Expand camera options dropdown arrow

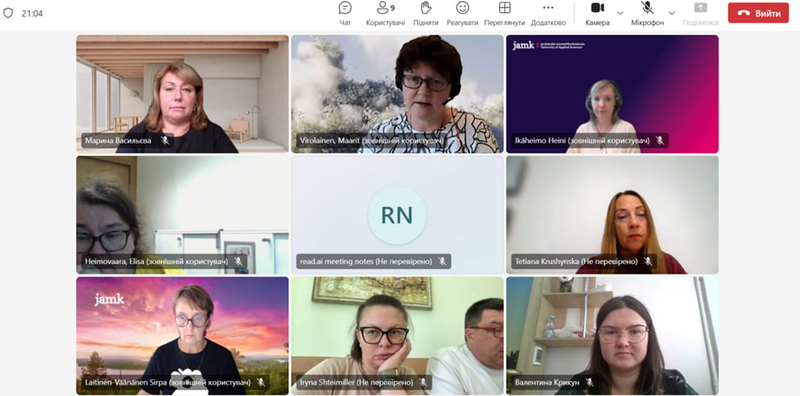[x=620, y=13]
